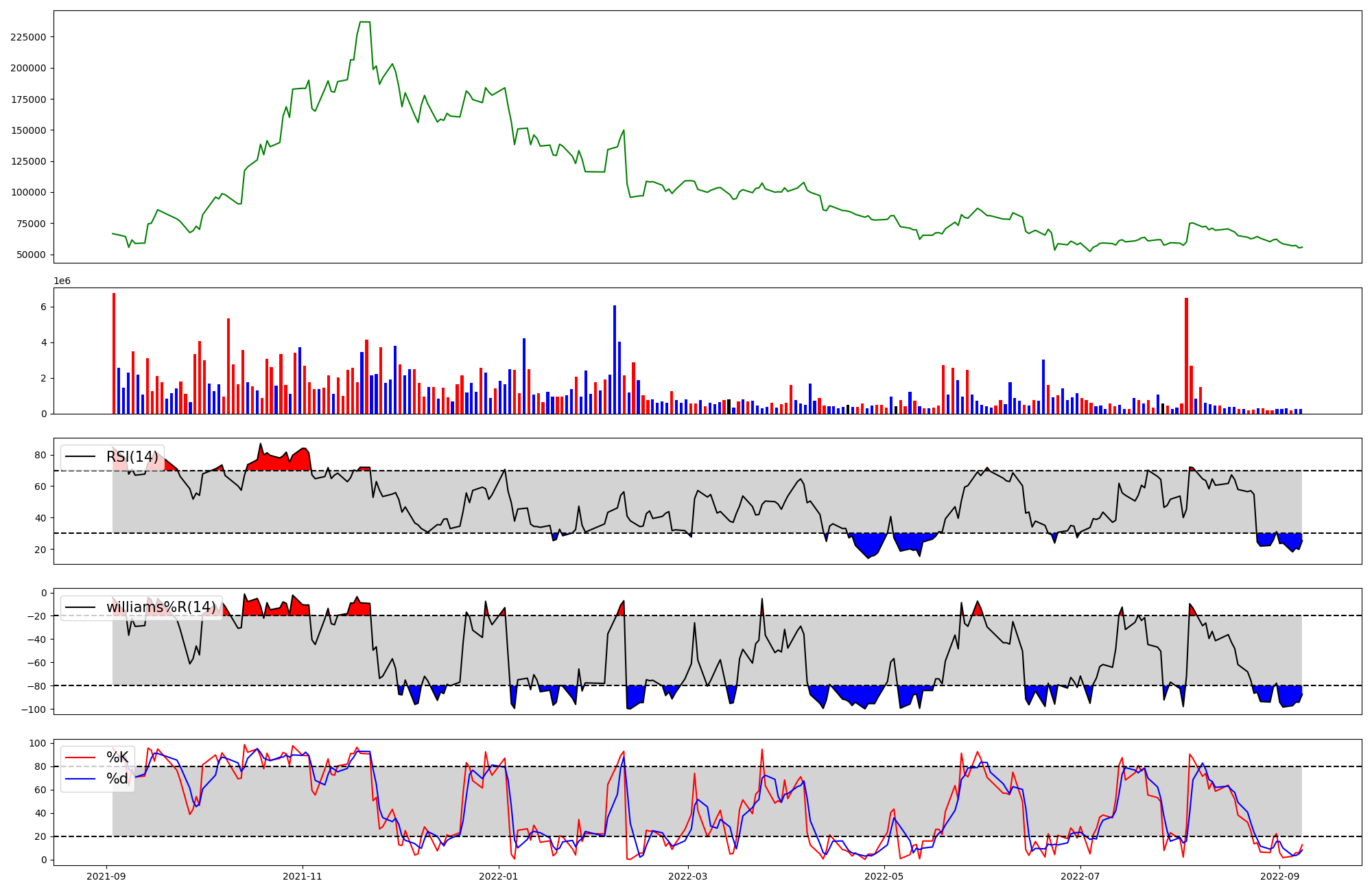Click the 225000 price axis tick label
Screen dimensions: 1372x892
[x=28, y=37]
